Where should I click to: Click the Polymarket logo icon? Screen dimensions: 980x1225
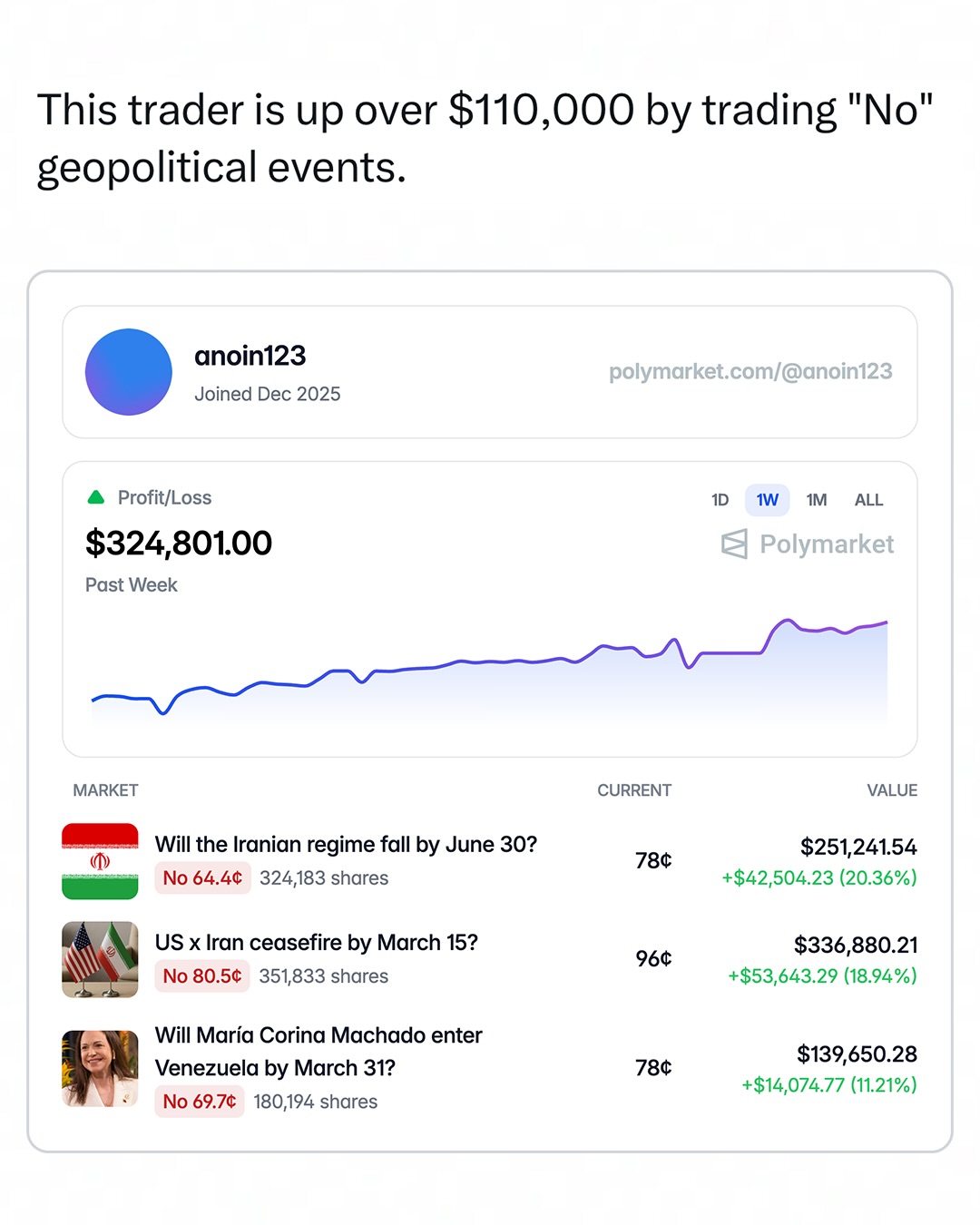pos(734,544)
